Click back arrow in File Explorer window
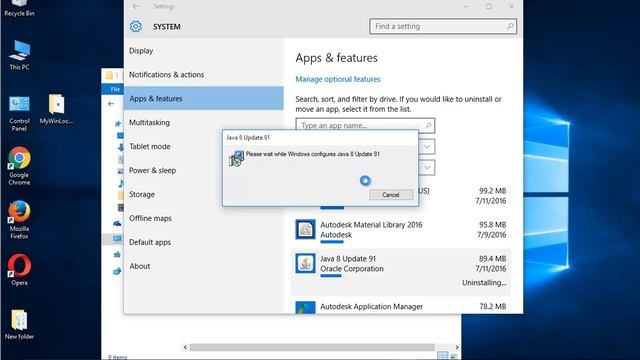Image resolution: width=640 pixels, height=360 pixels. pyautogui.click(x=111, y=104)
